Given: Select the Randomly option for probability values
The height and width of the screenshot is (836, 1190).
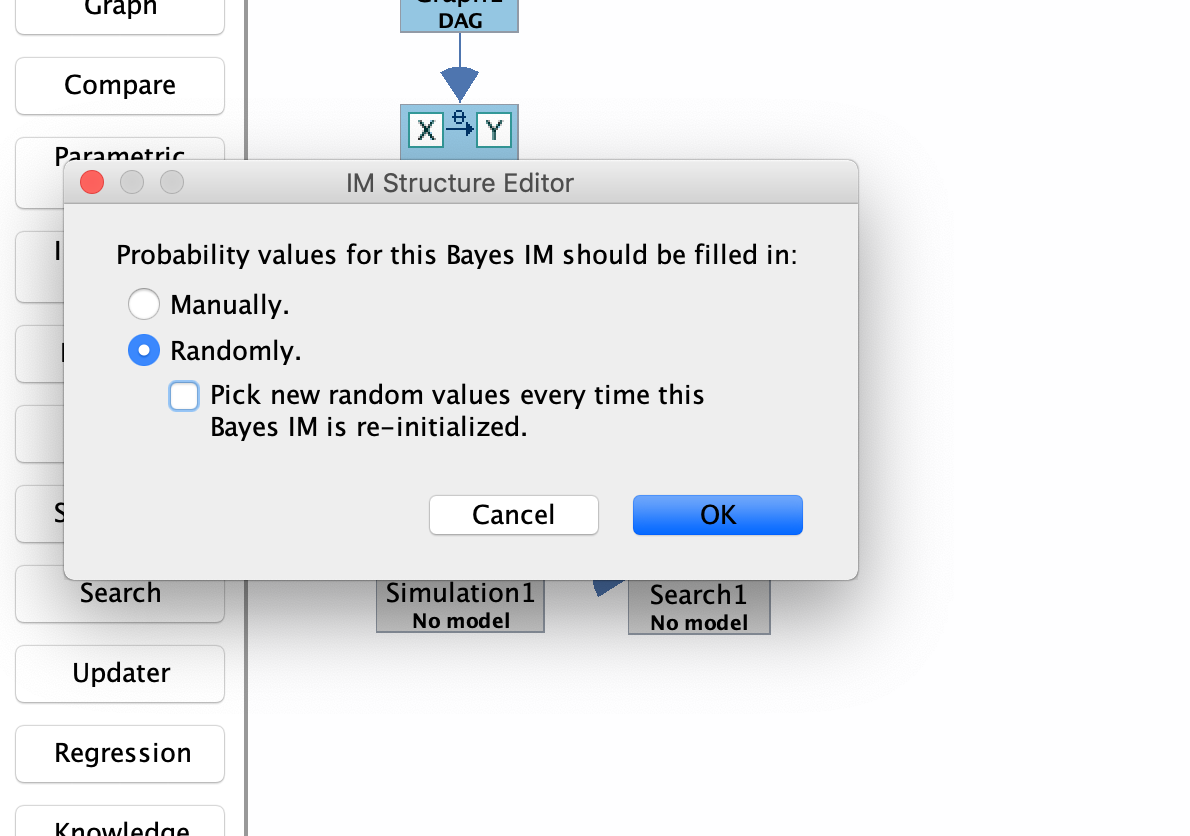Looking at the screenshot, I should (x=143, y=350).
